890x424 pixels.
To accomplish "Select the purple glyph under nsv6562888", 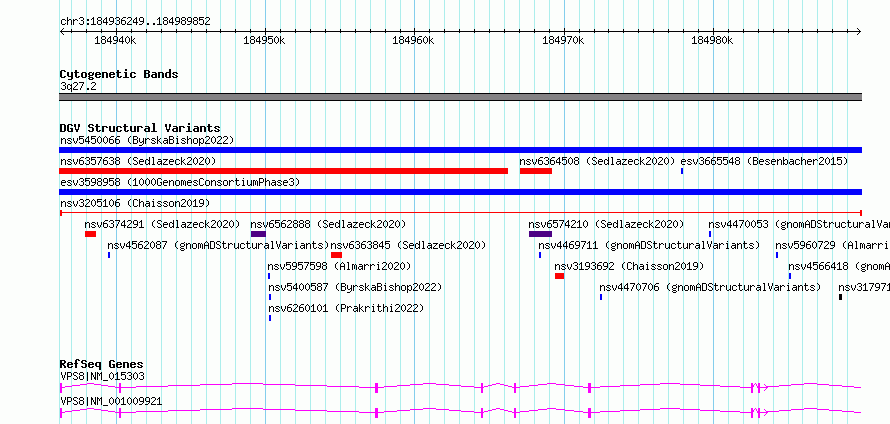I will pos(258,234).
